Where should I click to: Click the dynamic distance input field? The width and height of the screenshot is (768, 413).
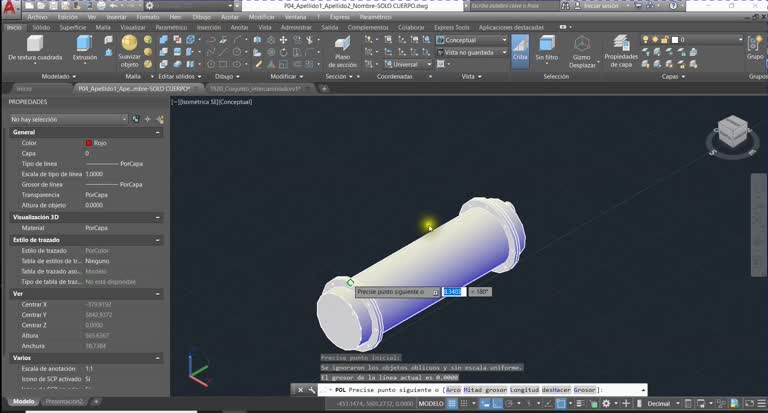454,292
